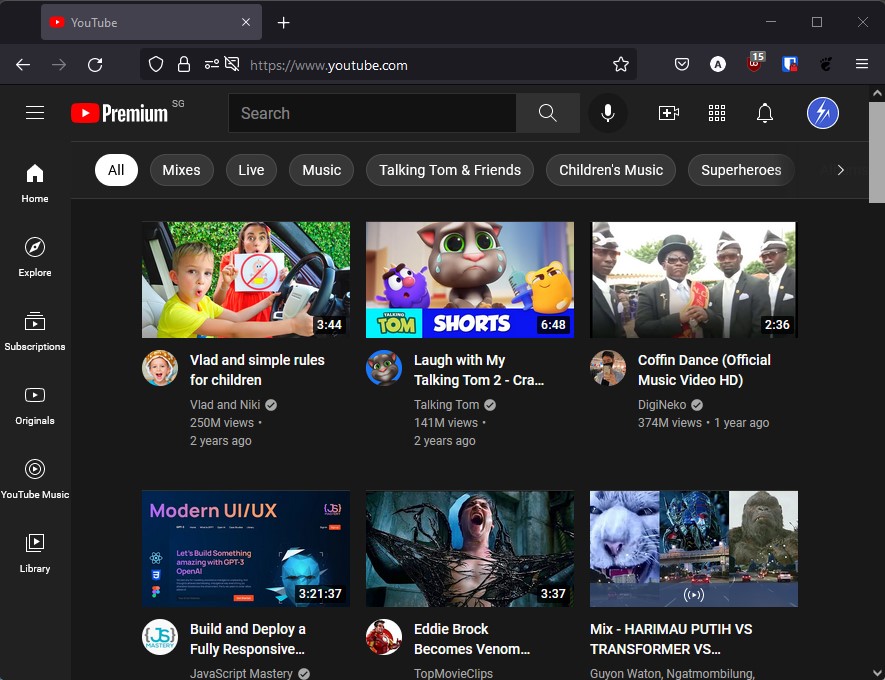Close the YouTube tab

[246, 23]
